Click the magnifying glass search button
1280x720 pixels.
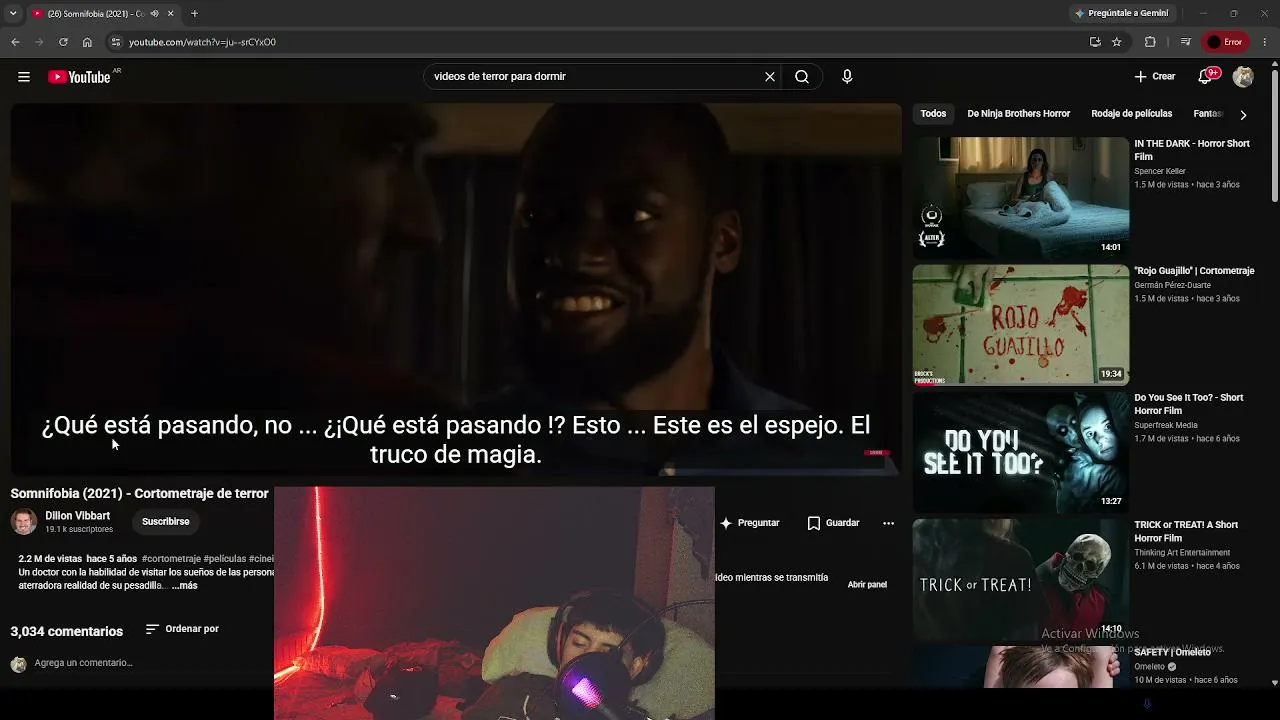(802, 77)
